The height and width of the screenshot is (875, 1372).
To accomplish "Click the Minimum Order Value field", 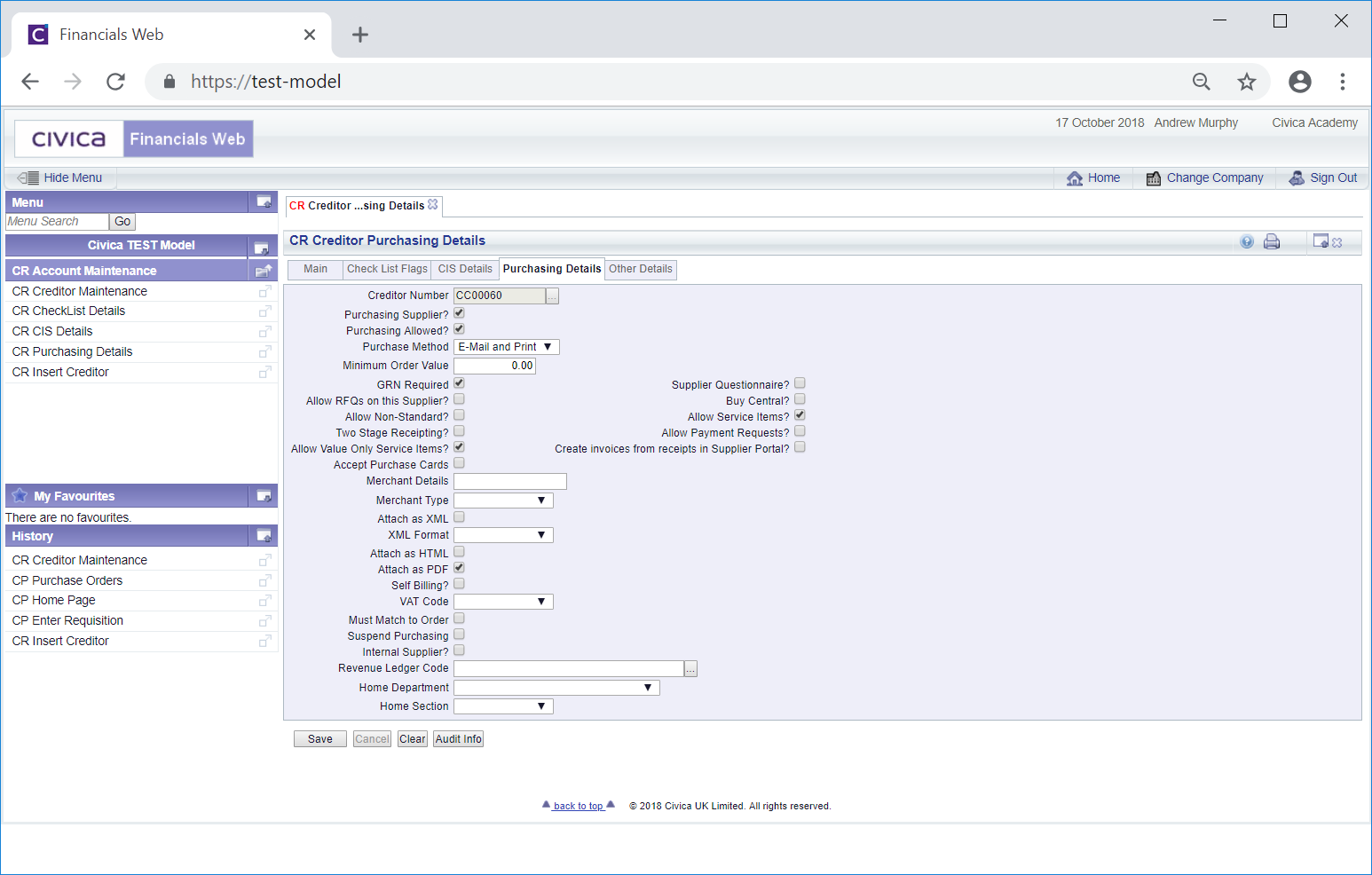I will point(494,366).
